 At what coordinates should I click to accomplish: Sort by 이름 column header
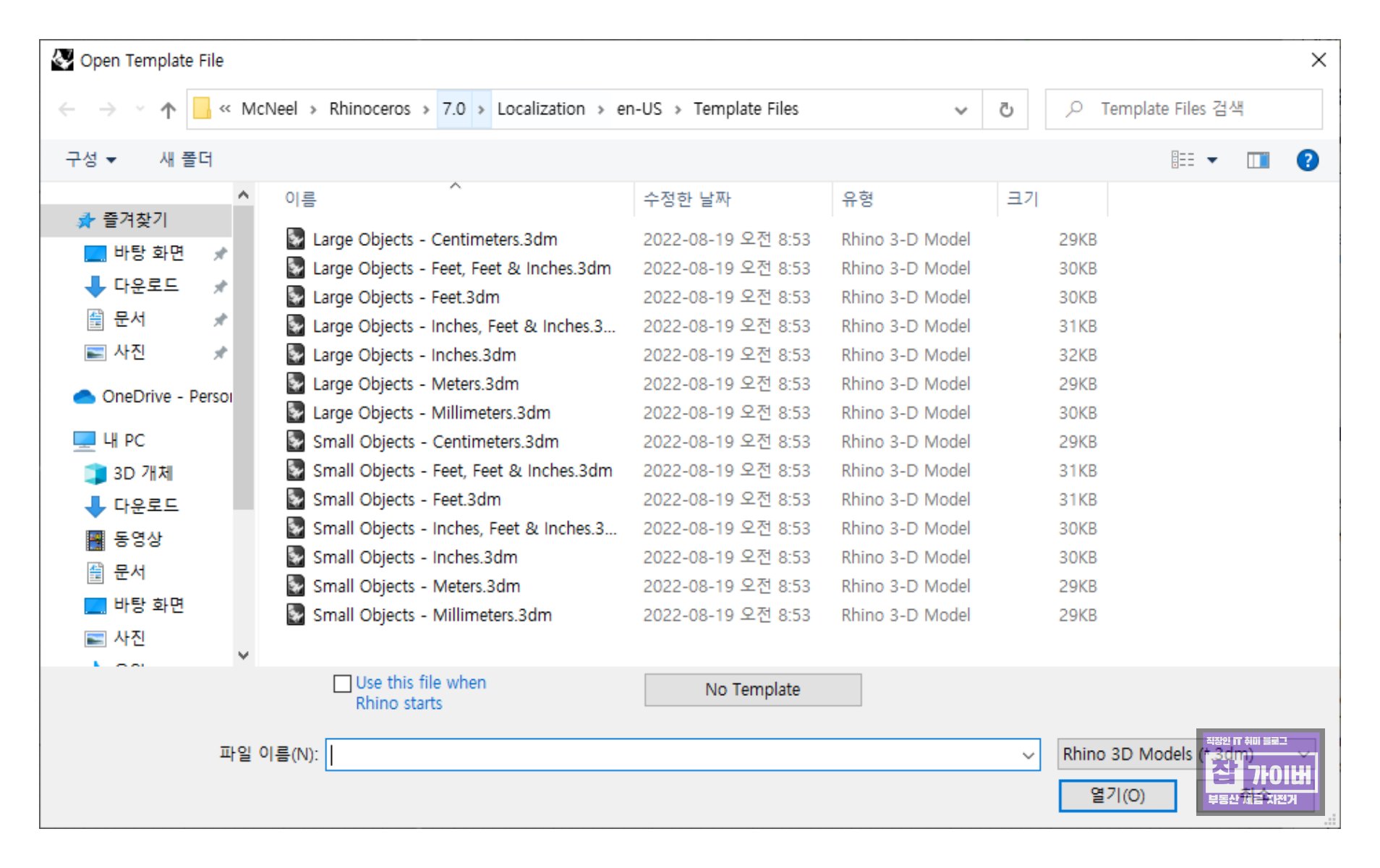click(300, 199)
